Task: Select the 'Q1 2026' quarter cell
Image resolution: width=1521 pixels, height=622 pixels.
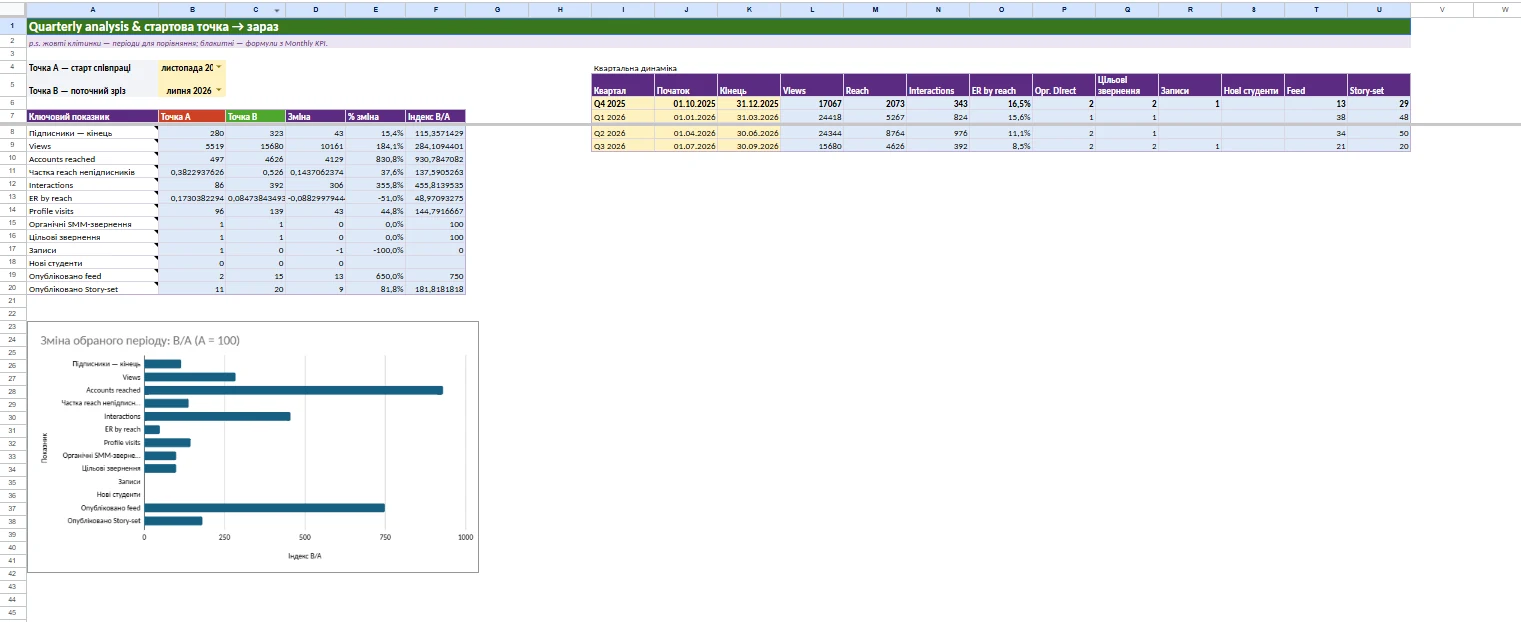Action: (623, 117)
